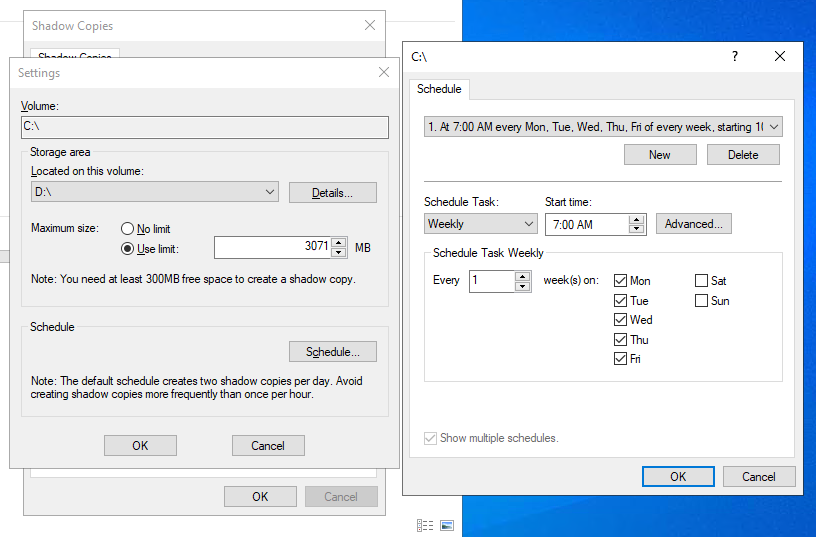The width and height of the screenshot is (816, 537).
Task: Click OK in the Shadow Copies window
Action: pos(260,496)
